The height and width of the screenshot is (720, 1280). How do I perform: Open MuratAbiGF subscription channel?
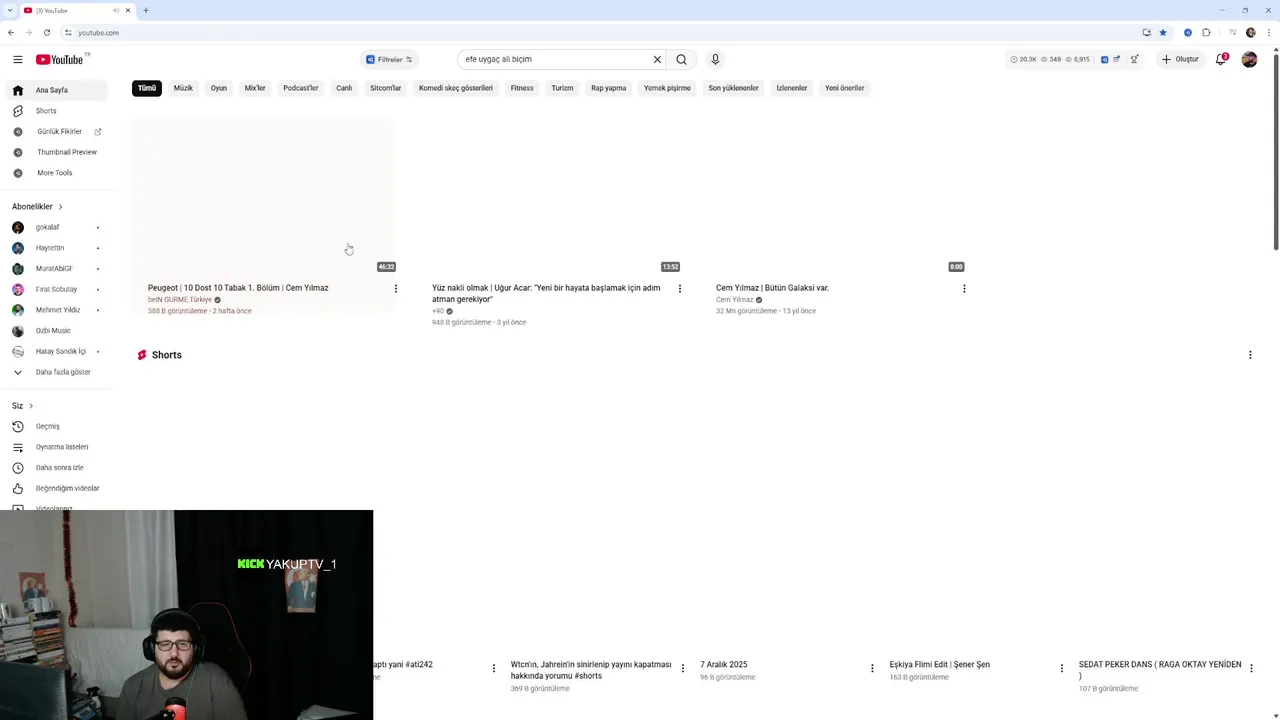pyautogui.click(x=57, y=269)
